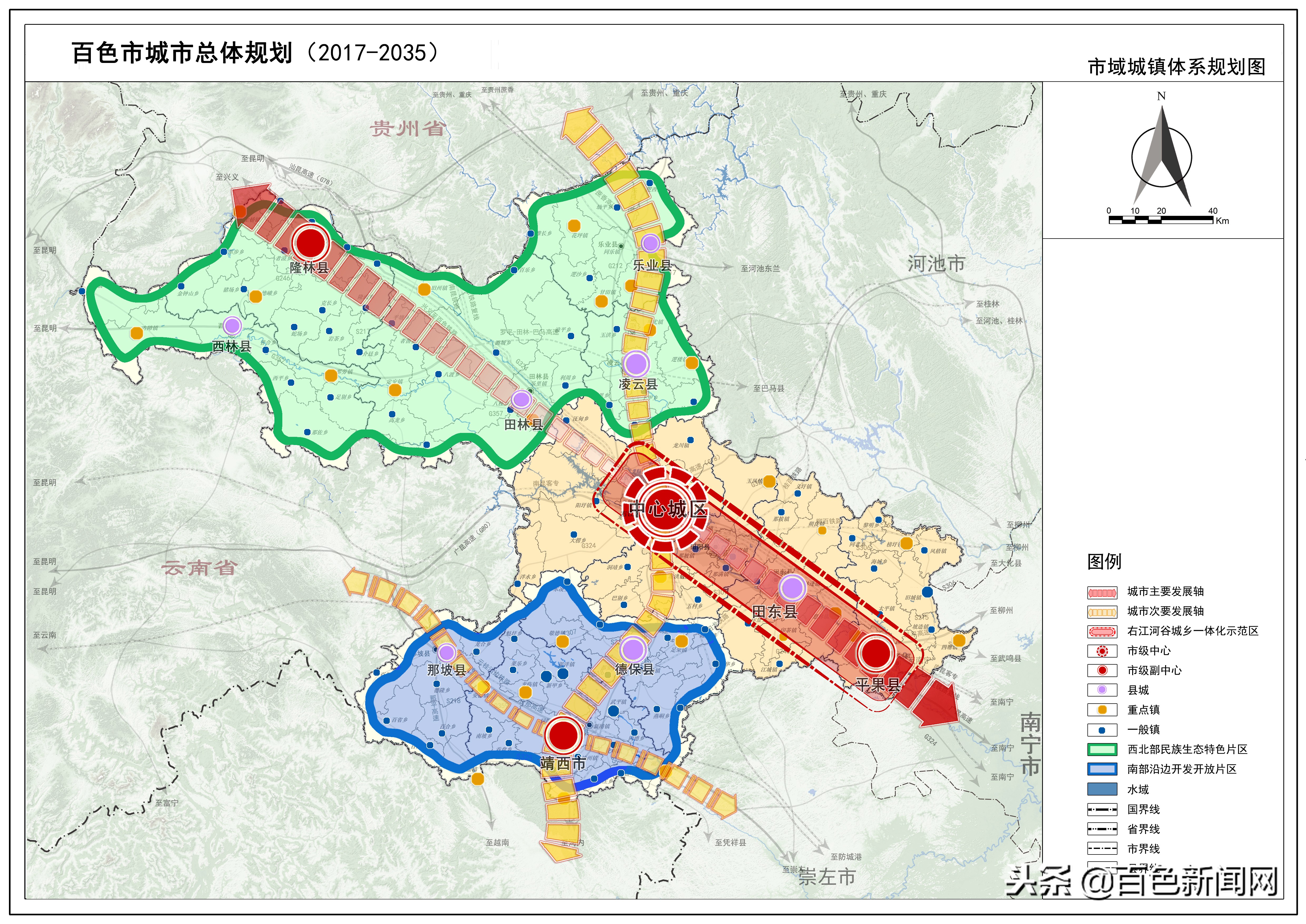
Task: Click the purple marker above 田林县 label
Action: point(521,399)
